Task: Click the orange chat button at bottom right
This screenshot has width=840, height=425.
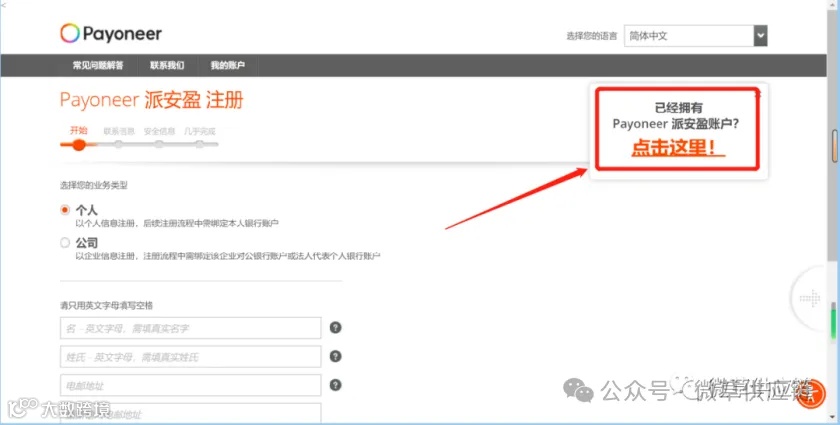Action: click(x=811, y=394)
